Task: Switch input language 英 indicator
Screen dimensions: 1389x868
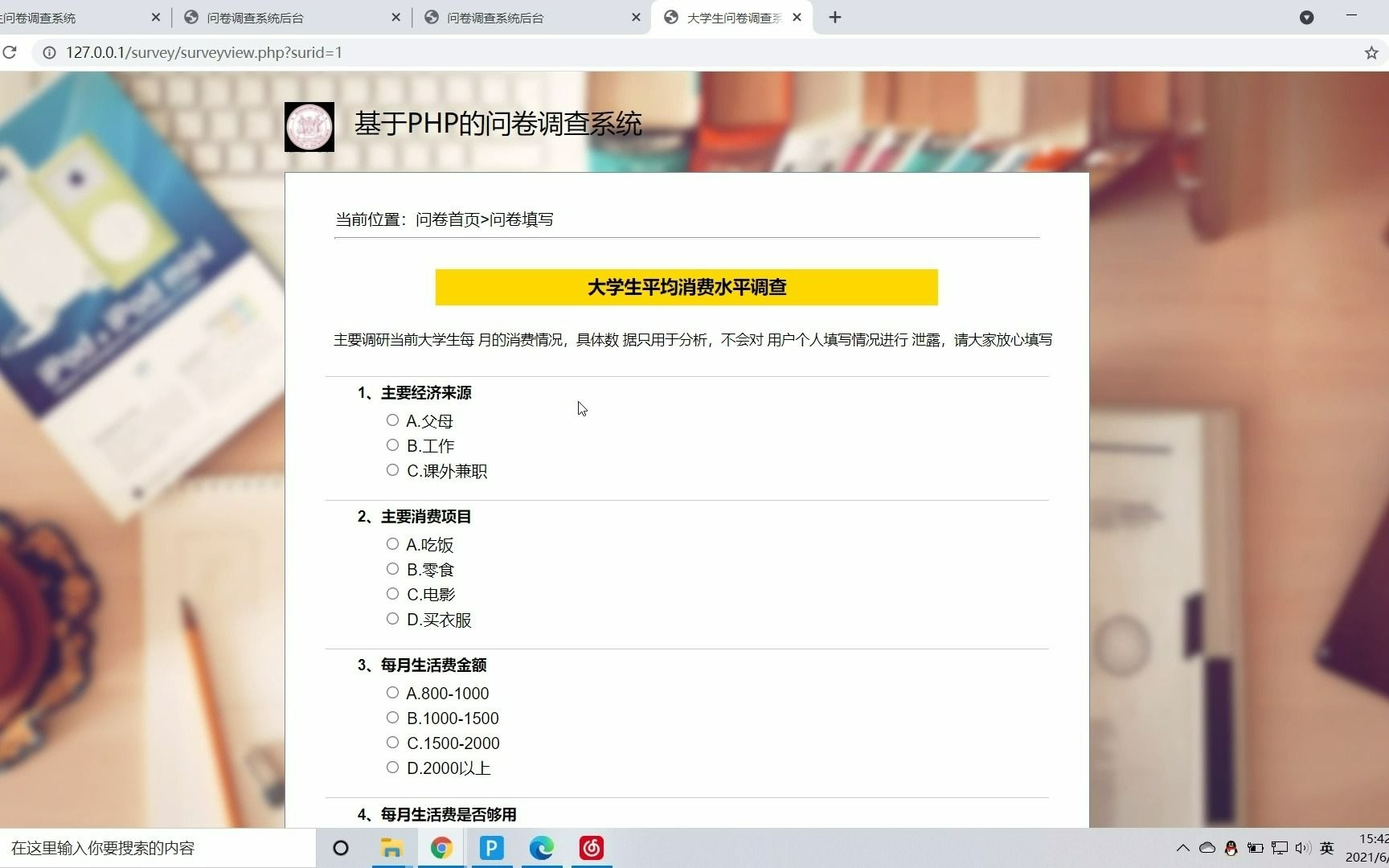Action: pyautogui.click(x=1327, y=848)
